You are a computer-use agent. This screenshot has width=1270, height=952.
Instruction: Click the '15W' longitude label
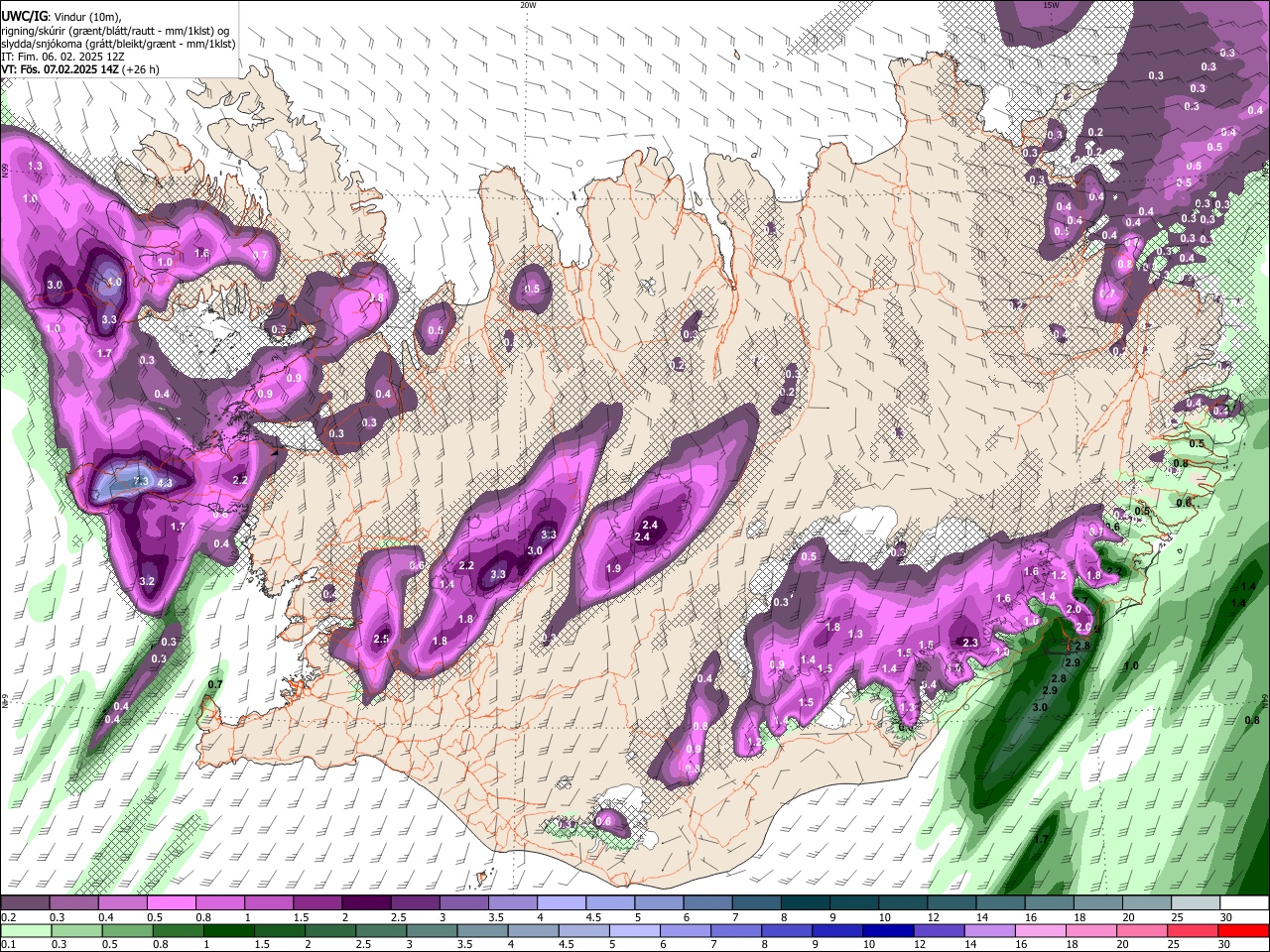pos(1051,5)
